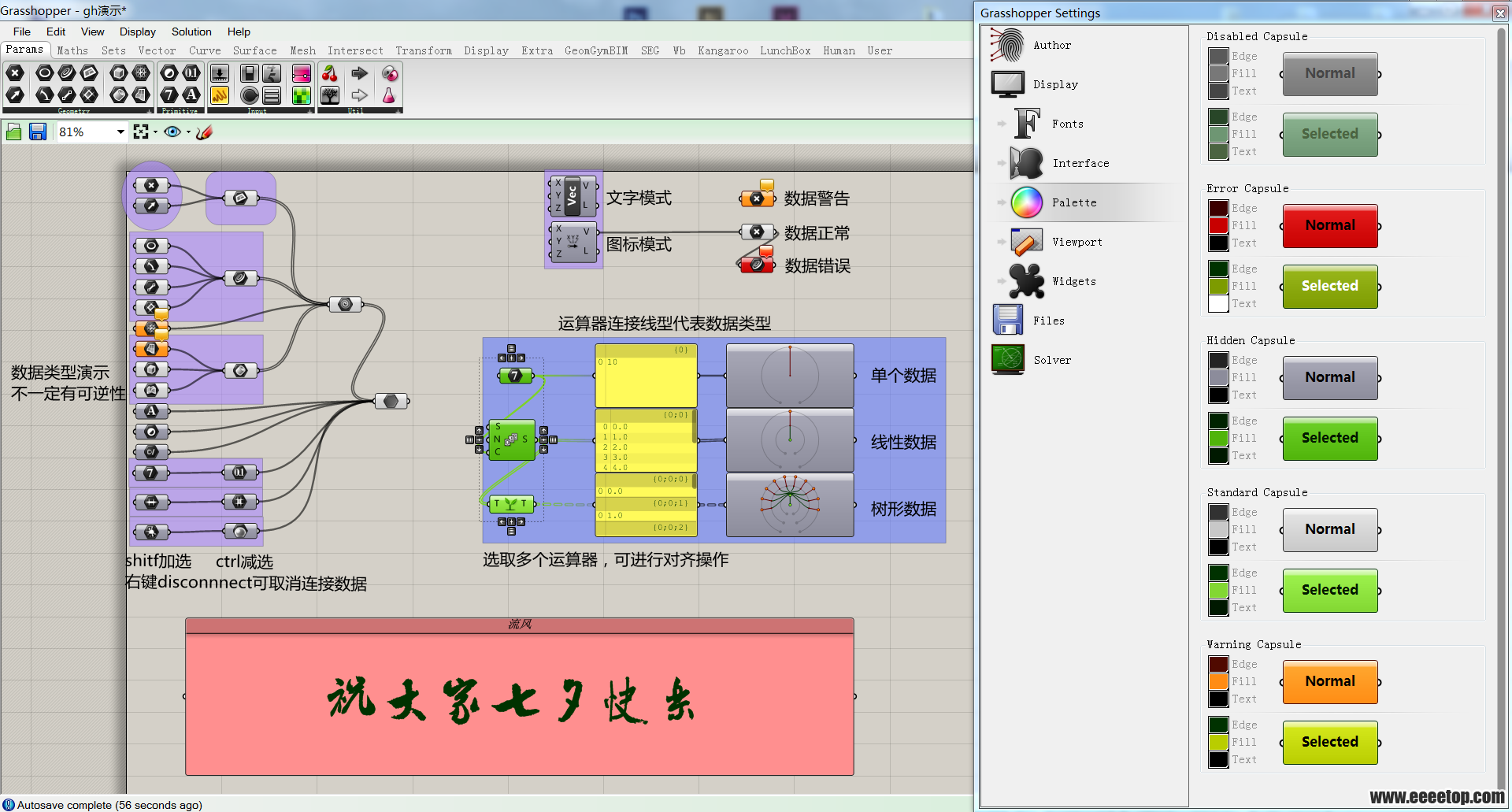Viewport: 1512px width, 812px height.
Task: Open the Help menu
Action: pos(239,32)
